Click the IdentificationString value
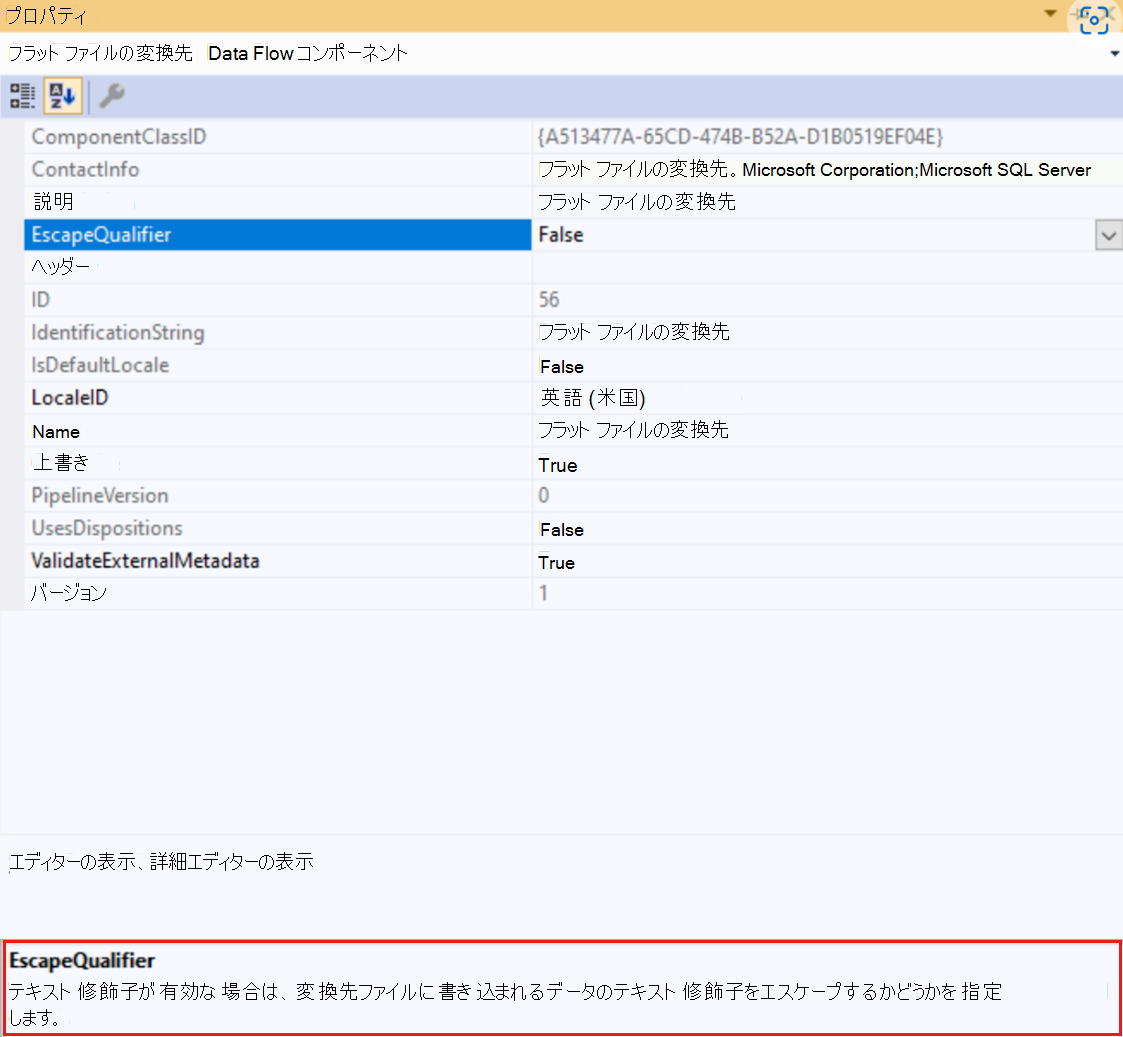 634,332
